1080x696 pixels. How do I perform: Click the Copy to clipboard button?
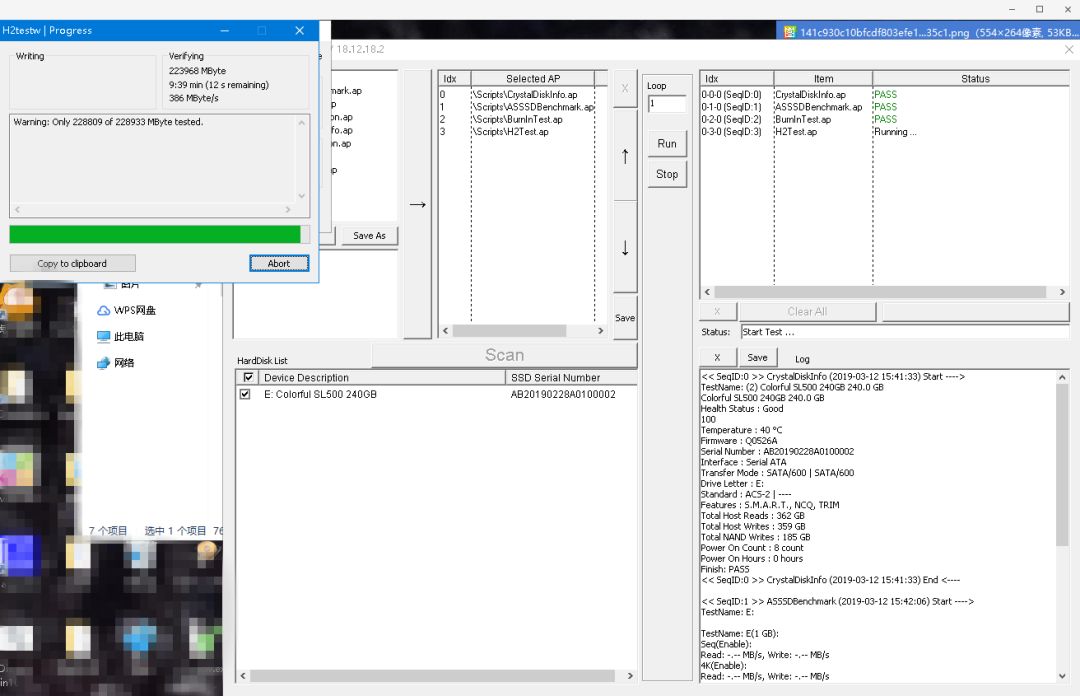coord(72,263)
